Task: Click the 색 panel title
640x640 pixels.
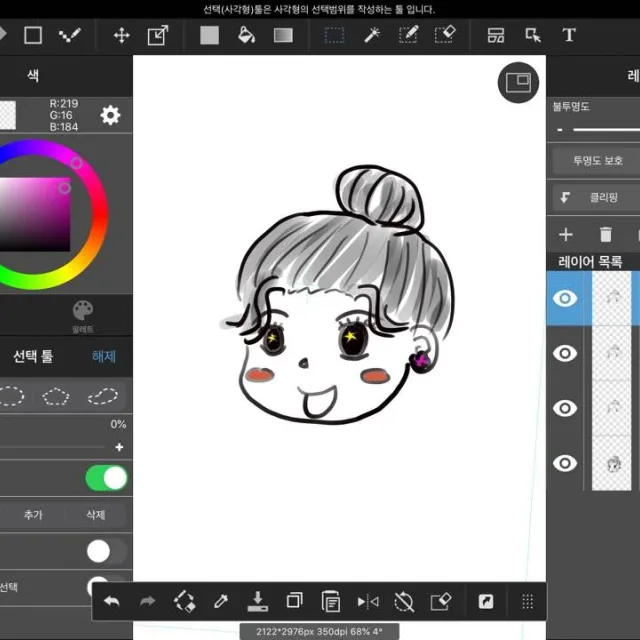Action: tap(33, 76)
